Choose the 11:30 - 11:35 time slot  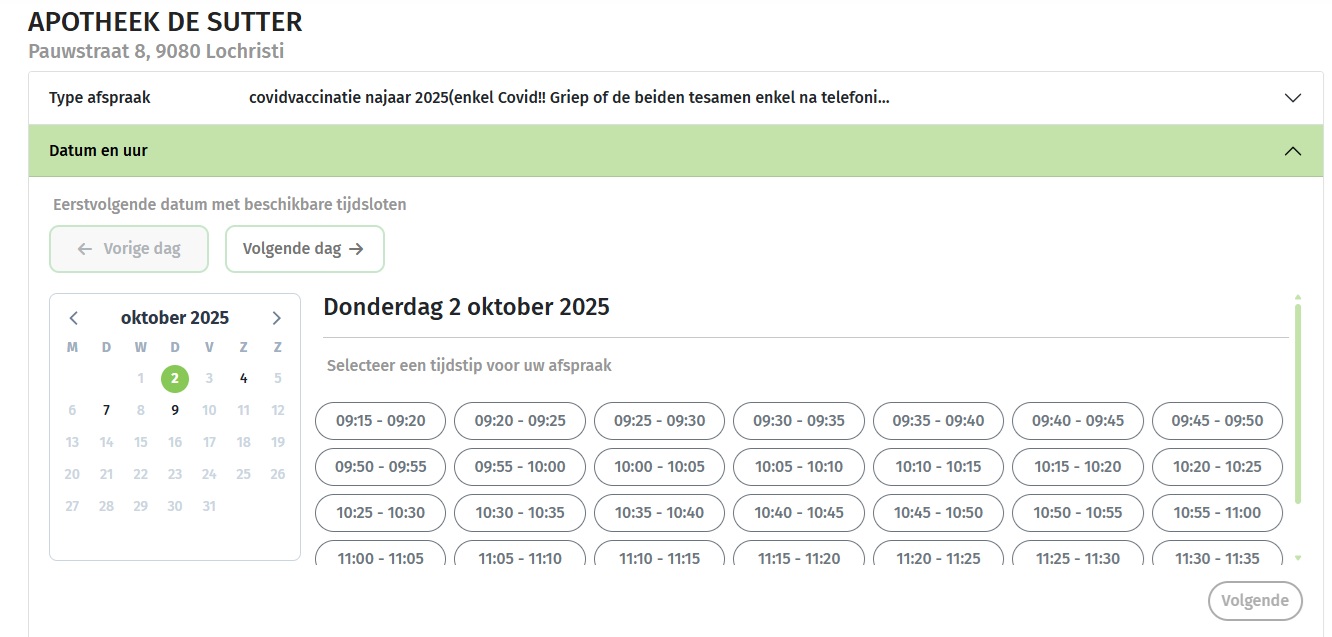(1217, 556)
